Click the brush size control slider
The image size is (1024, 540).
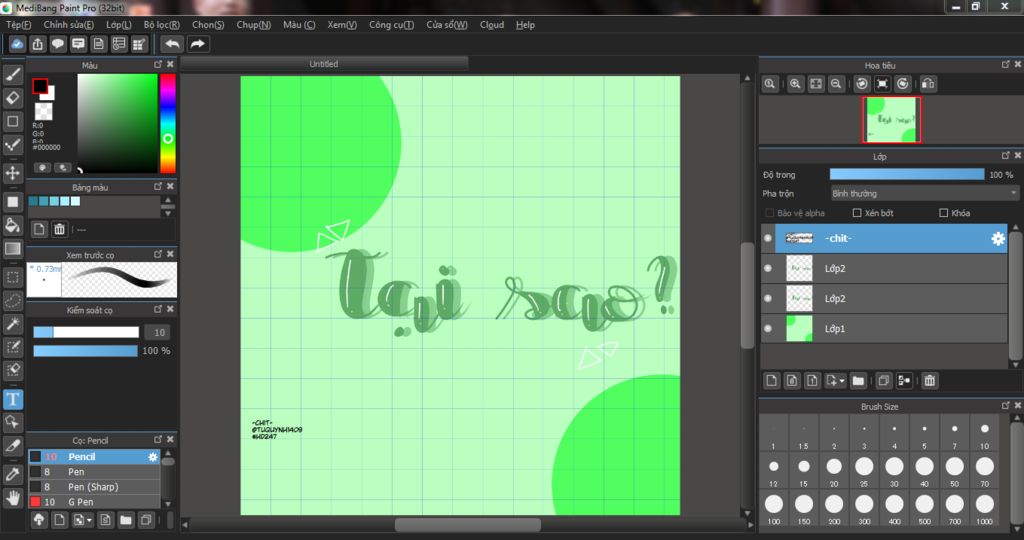86,332
